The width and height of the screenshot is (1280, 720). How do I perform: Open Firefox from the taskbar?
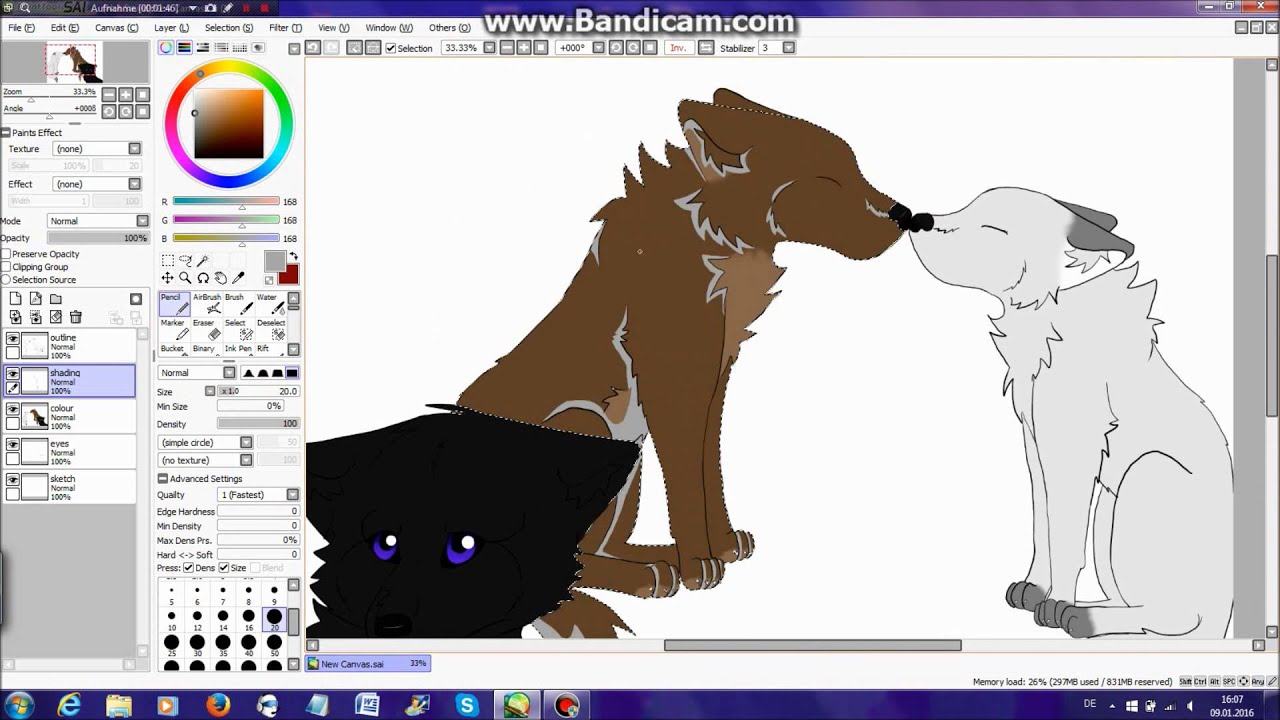coord(218,705)
